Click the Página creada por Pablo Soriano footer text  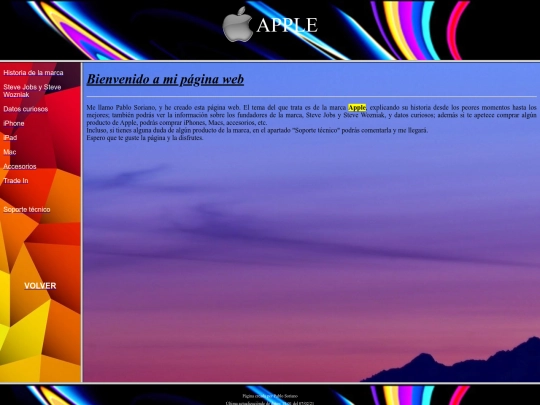click(270, 396)
